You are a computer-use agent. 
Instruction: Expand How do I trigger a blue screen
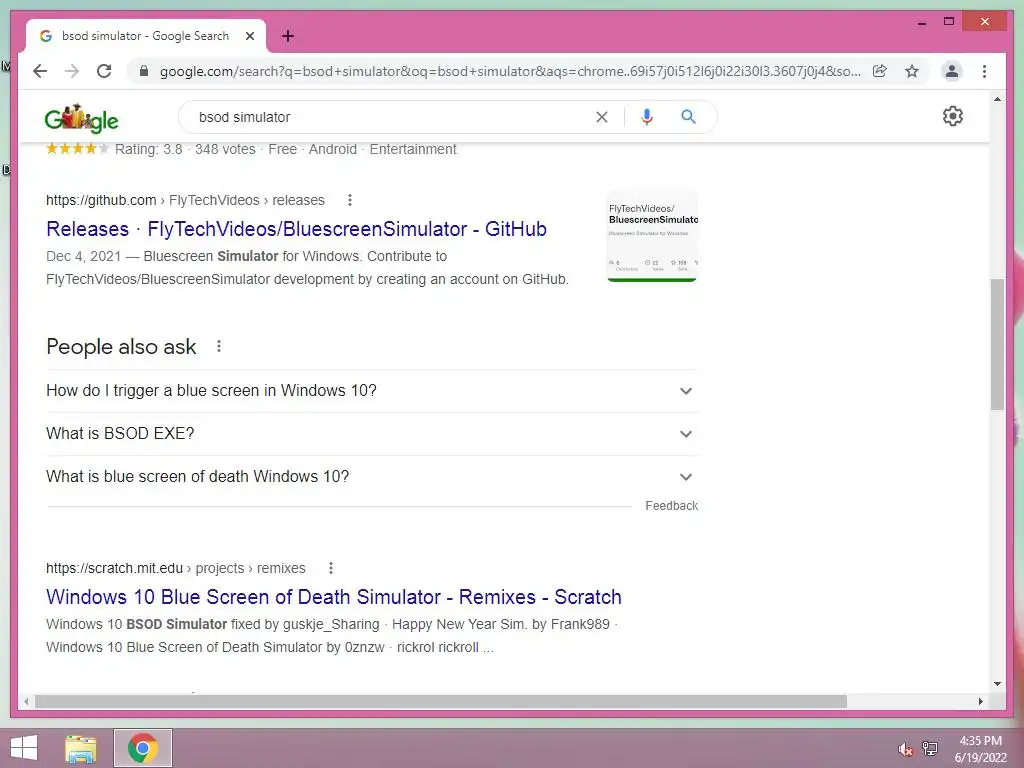(372, 391)
